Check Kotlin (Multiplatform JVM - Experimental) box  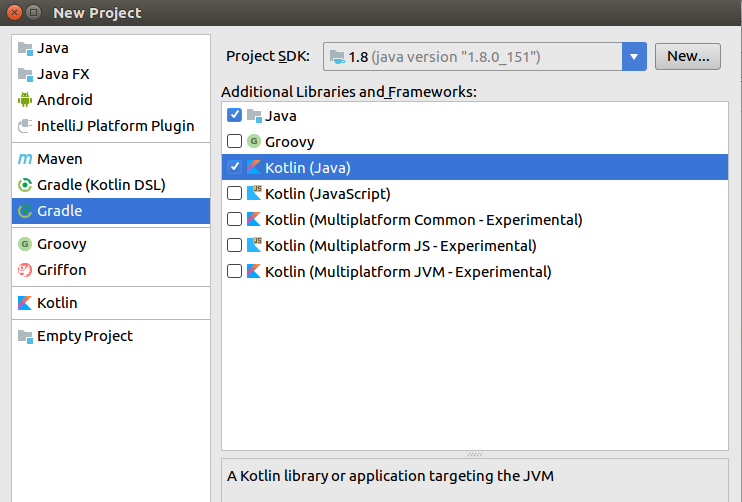tap(234, 271)
